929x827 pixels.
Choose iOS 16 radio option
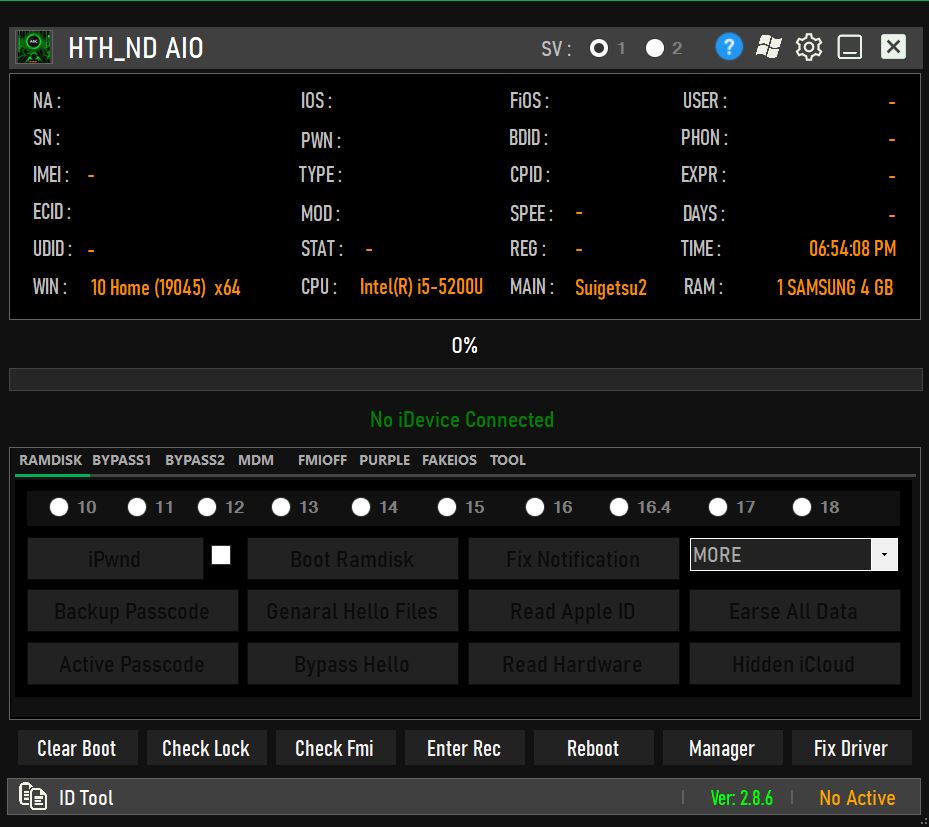click(x=534, y=507)
